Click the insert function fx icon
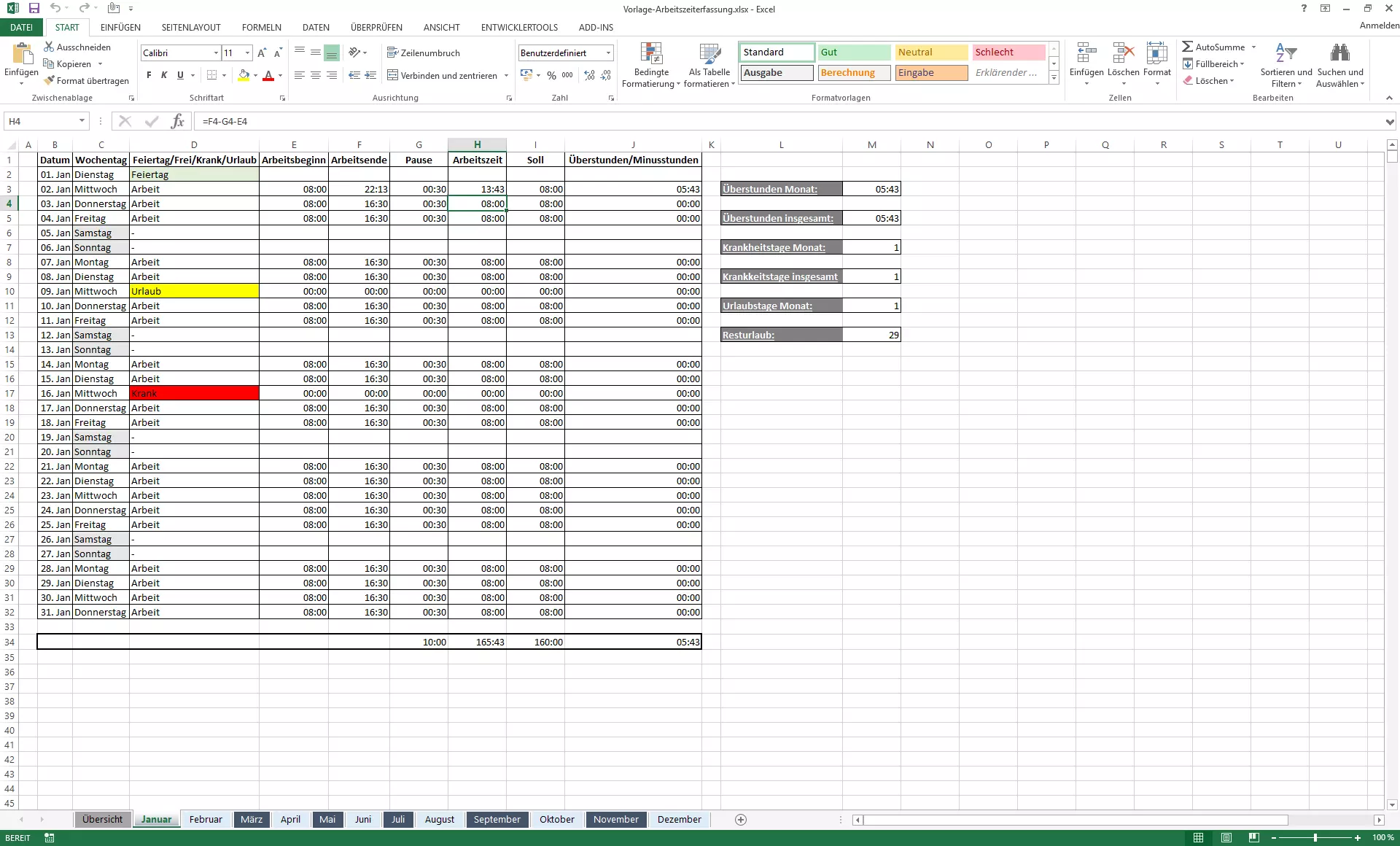The image size is (1400, 846). pos(177,121)
